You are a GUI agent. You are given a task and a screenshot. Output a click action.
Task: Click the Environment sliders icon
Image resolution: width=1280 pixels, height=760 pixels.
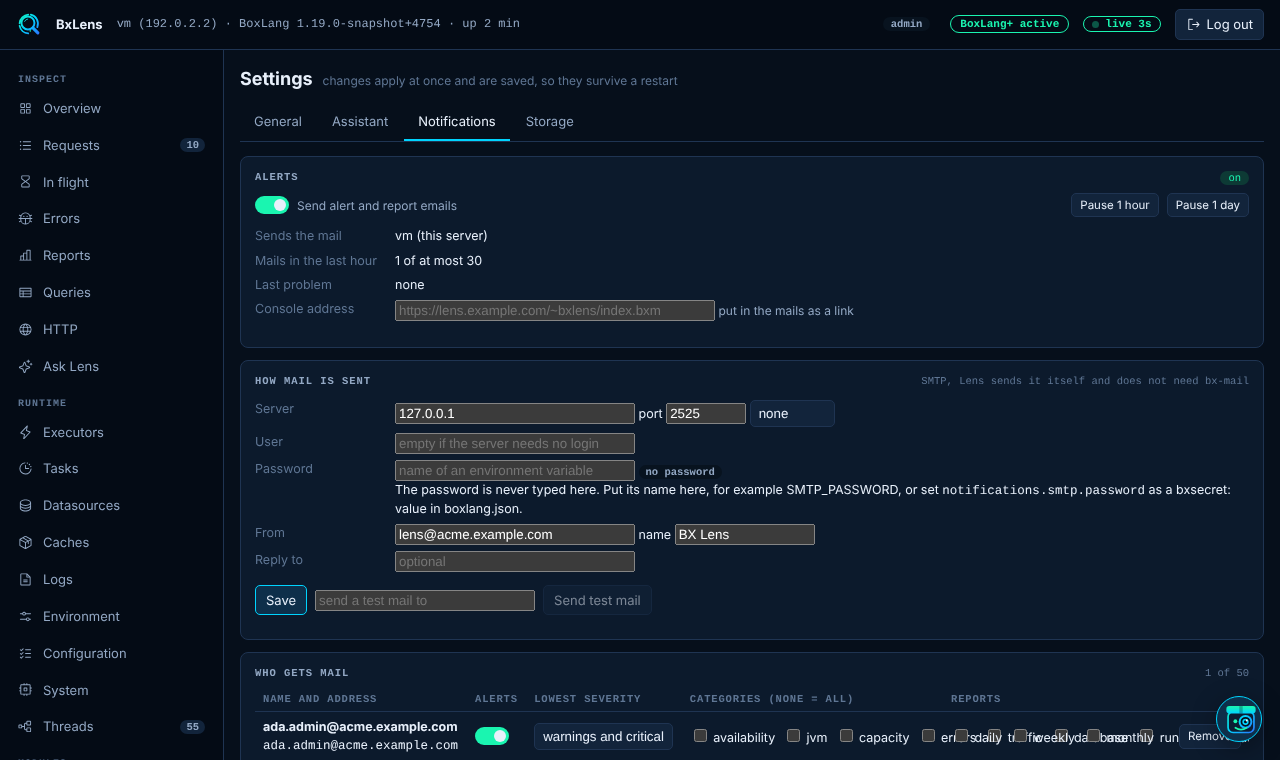pos(26,616)
